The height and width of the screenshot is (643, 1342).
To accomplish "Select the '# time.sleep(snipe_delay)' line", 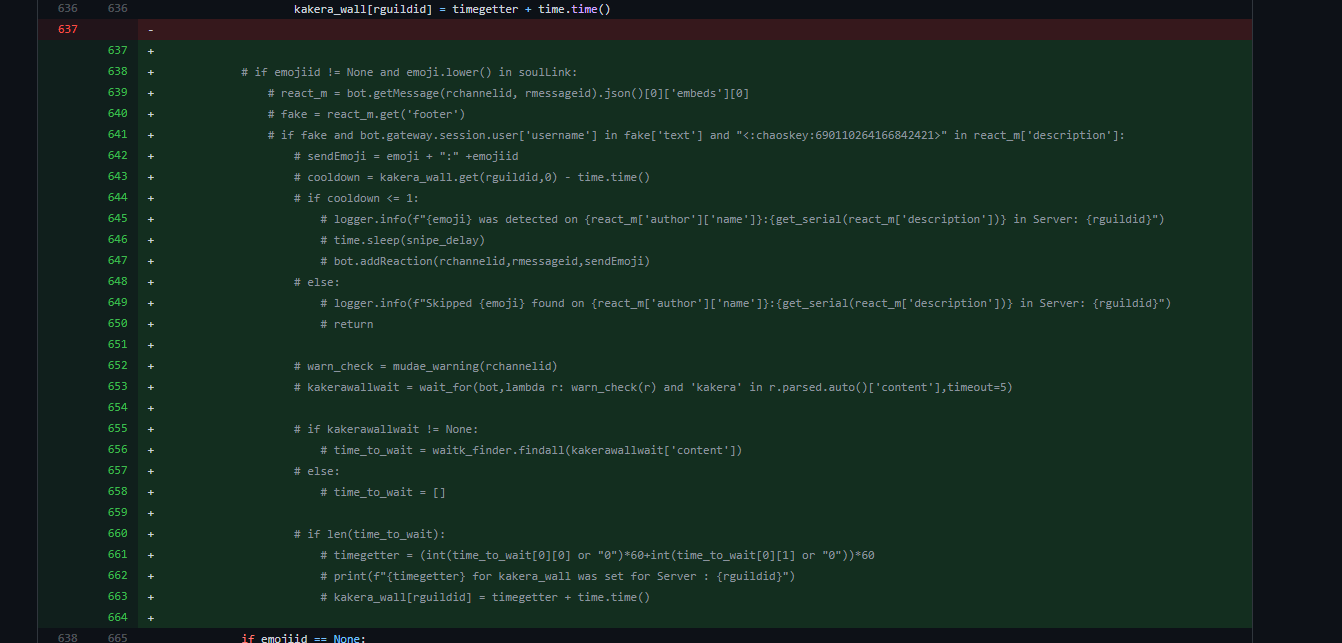I will tap(402, 240).
